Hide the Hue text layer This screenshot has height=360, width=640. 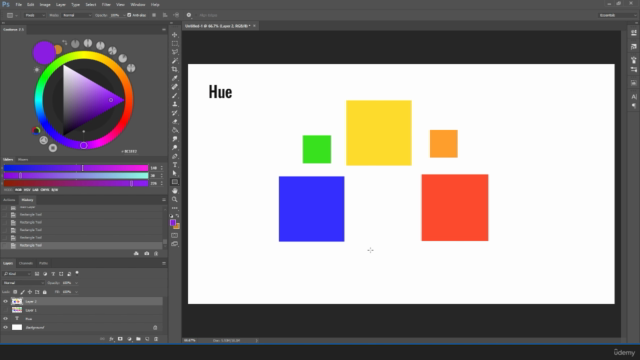[x=5, y=319]
